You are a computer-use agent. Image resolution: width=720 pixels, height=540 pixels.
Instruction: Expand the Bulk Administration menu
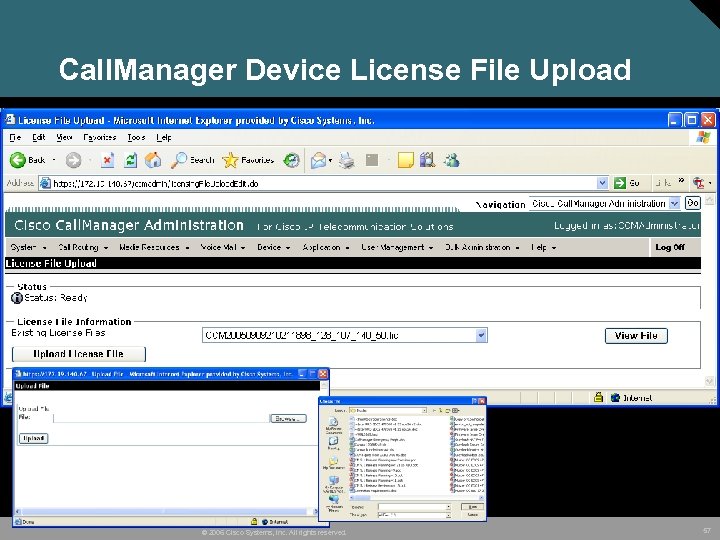click(482, 248)
